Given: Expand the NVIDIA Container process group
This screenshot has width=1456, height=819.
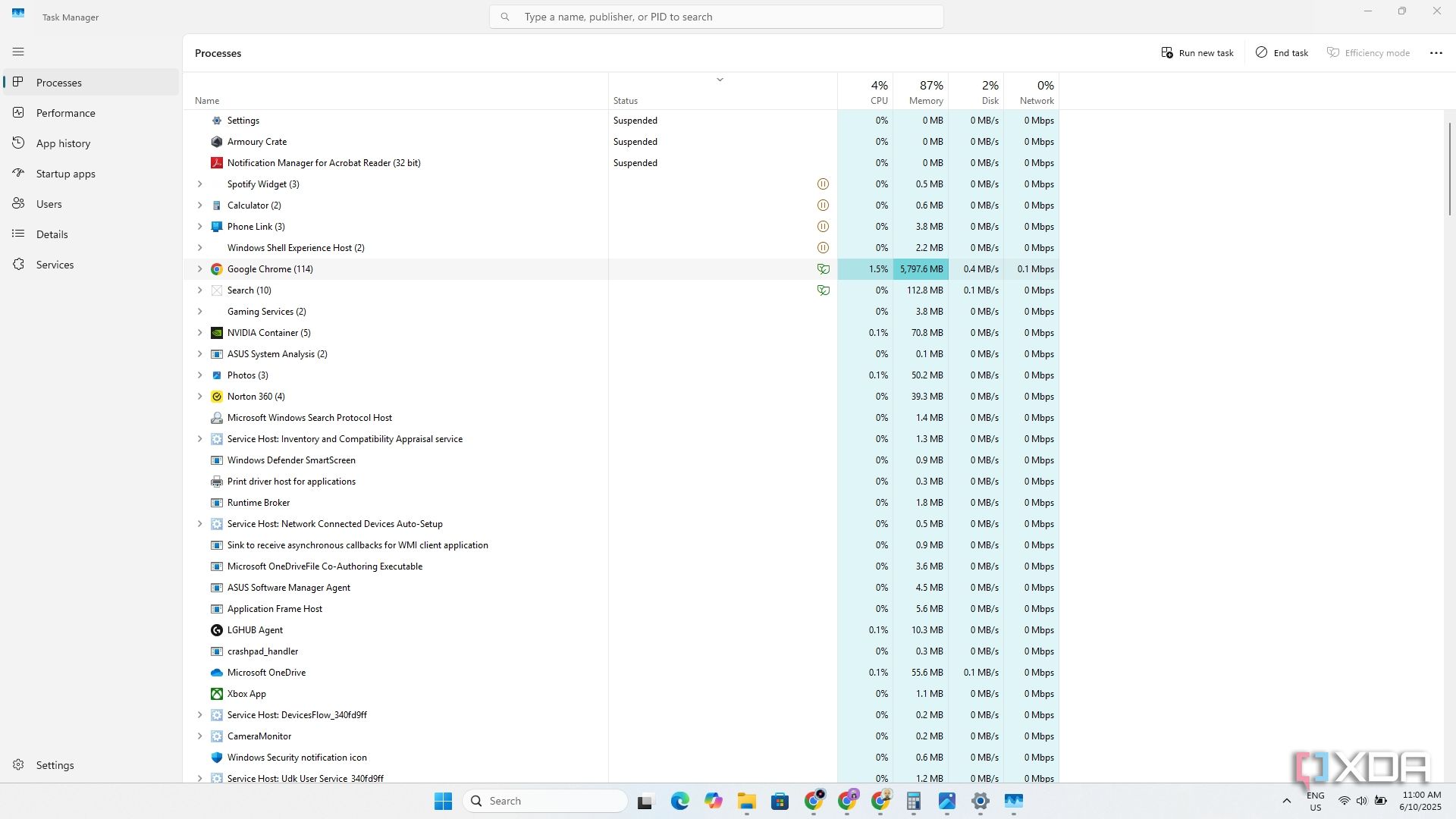Looking at the screenshot, I should click(199, 333).
